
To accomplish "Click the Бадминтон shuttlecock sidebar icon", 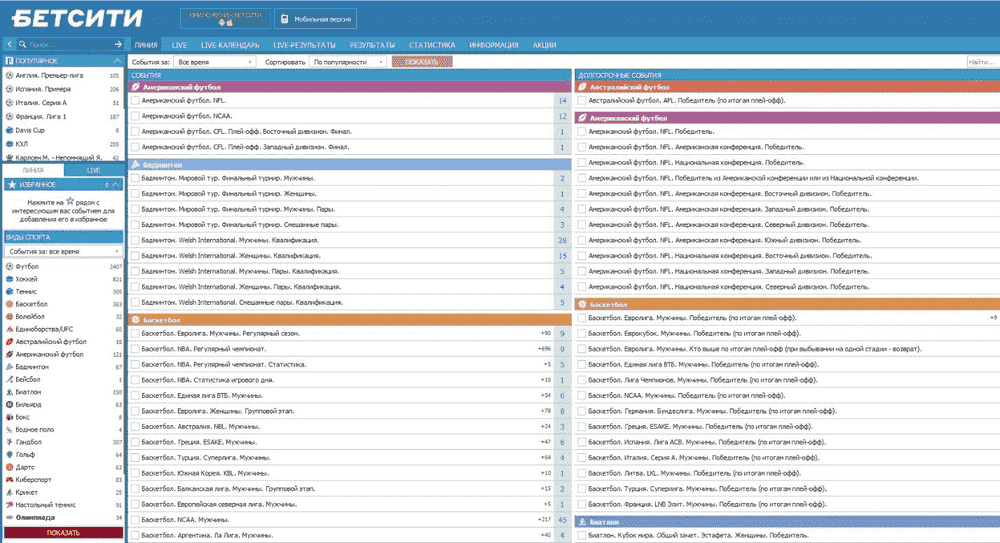I will click(x=10, y=366).
